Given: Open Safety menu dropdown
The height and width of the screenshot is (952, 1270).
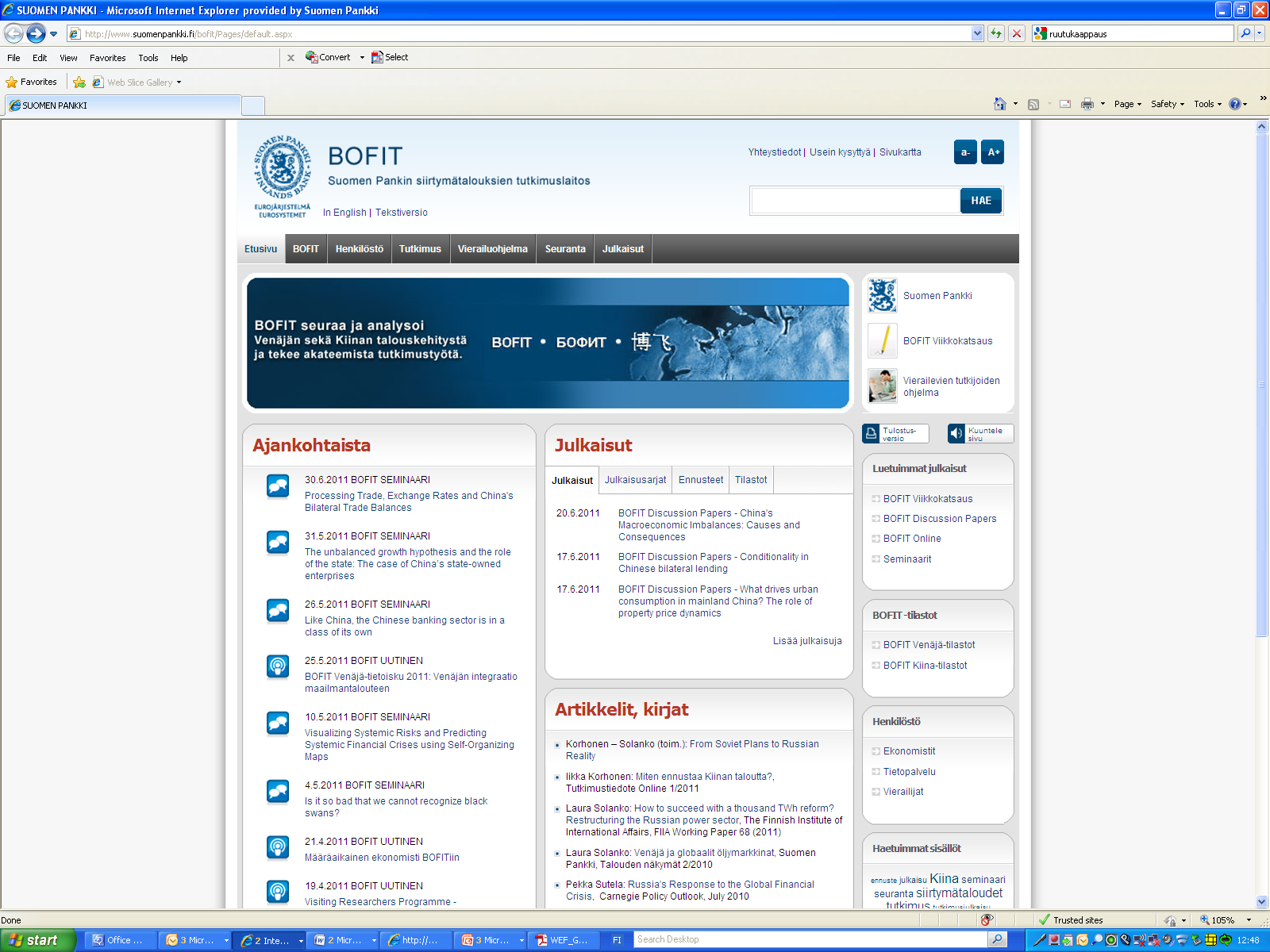Looking at the screenshot, I should pyautogui.click(x=1168, y=104).
